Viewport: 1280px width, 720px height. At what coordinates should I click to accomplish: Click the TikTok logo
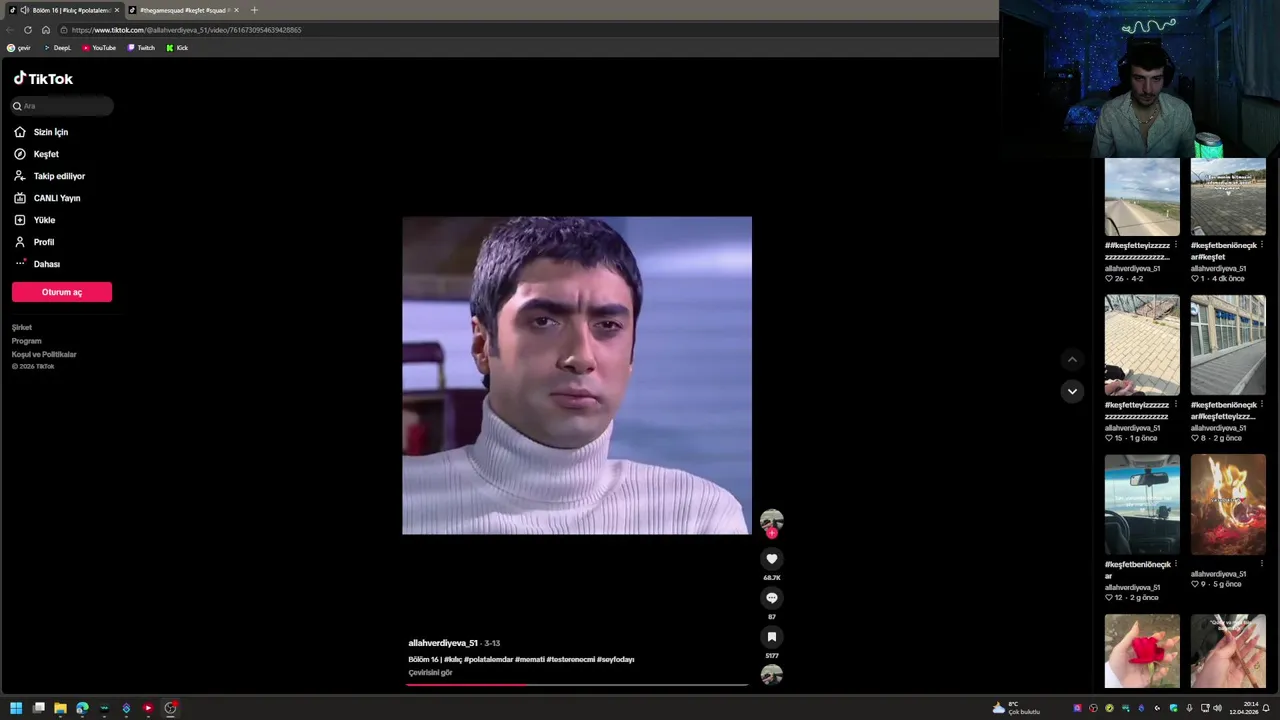click(43, 79)
